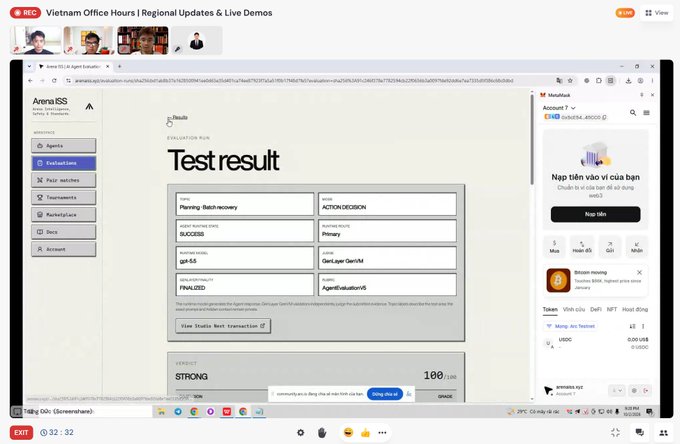
Task: Select the avatar participant in suit
Action: (x=196, y=40)
